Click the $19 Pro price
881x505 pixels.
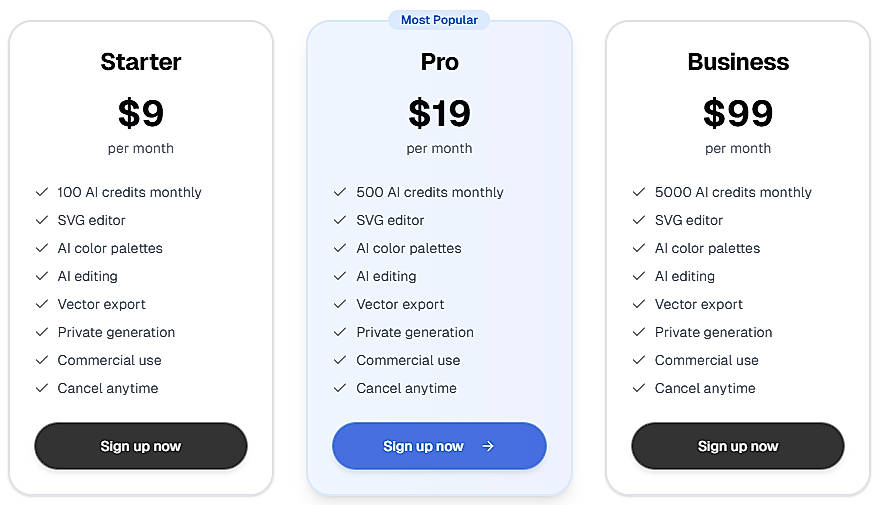[x=439, y=114]
